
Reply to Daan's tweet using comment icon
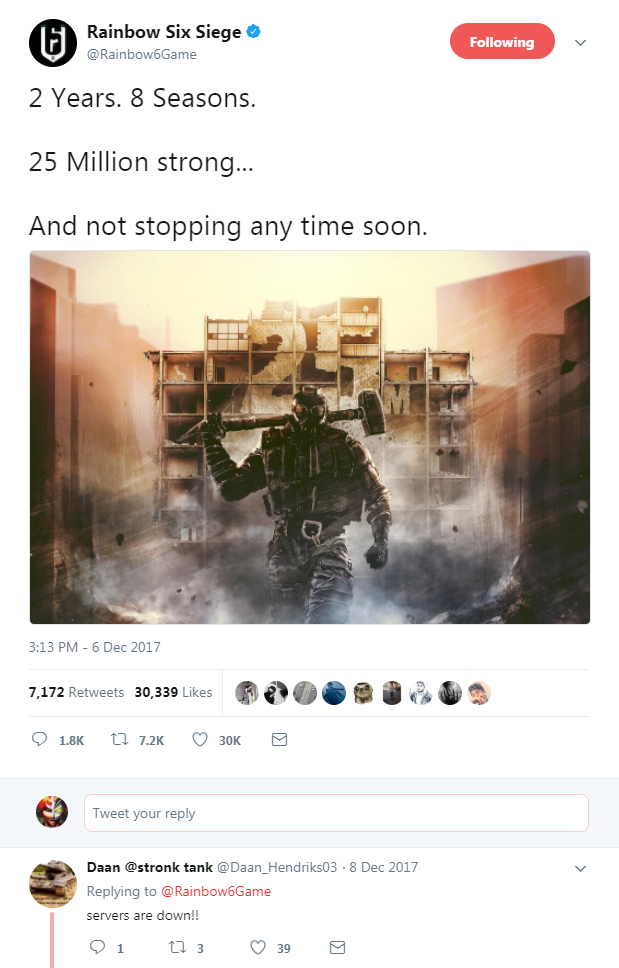98,946
